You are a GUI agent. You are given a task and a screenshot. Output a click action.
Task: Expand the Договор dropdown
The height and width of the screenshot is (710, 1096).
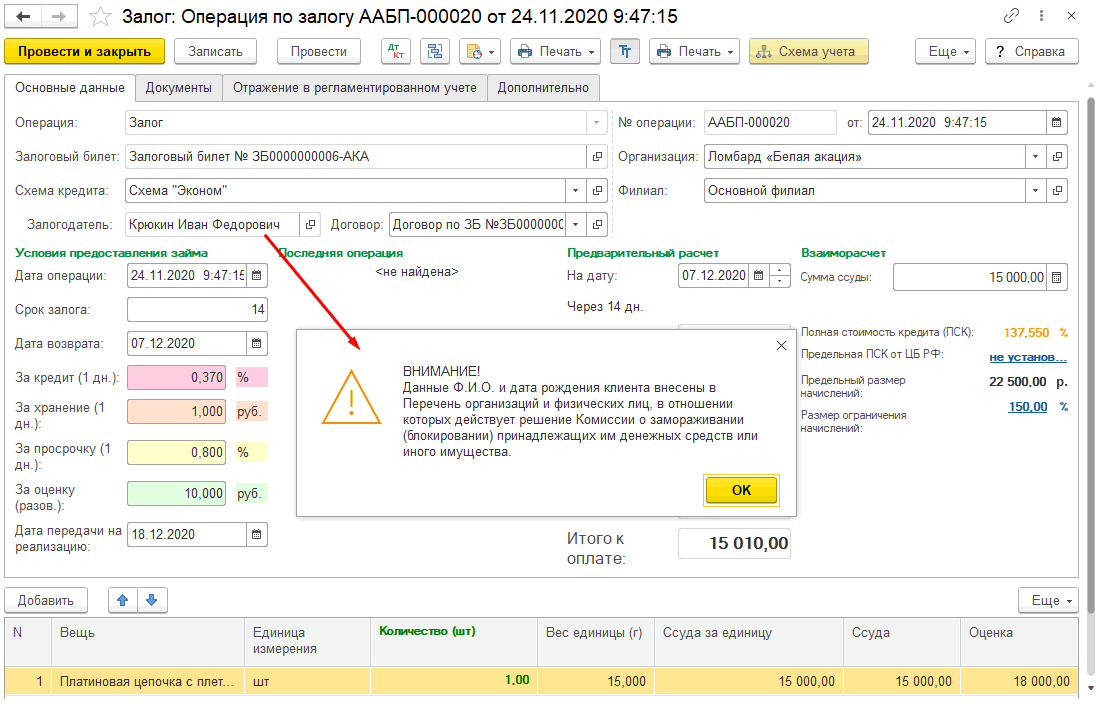point(575,224)
